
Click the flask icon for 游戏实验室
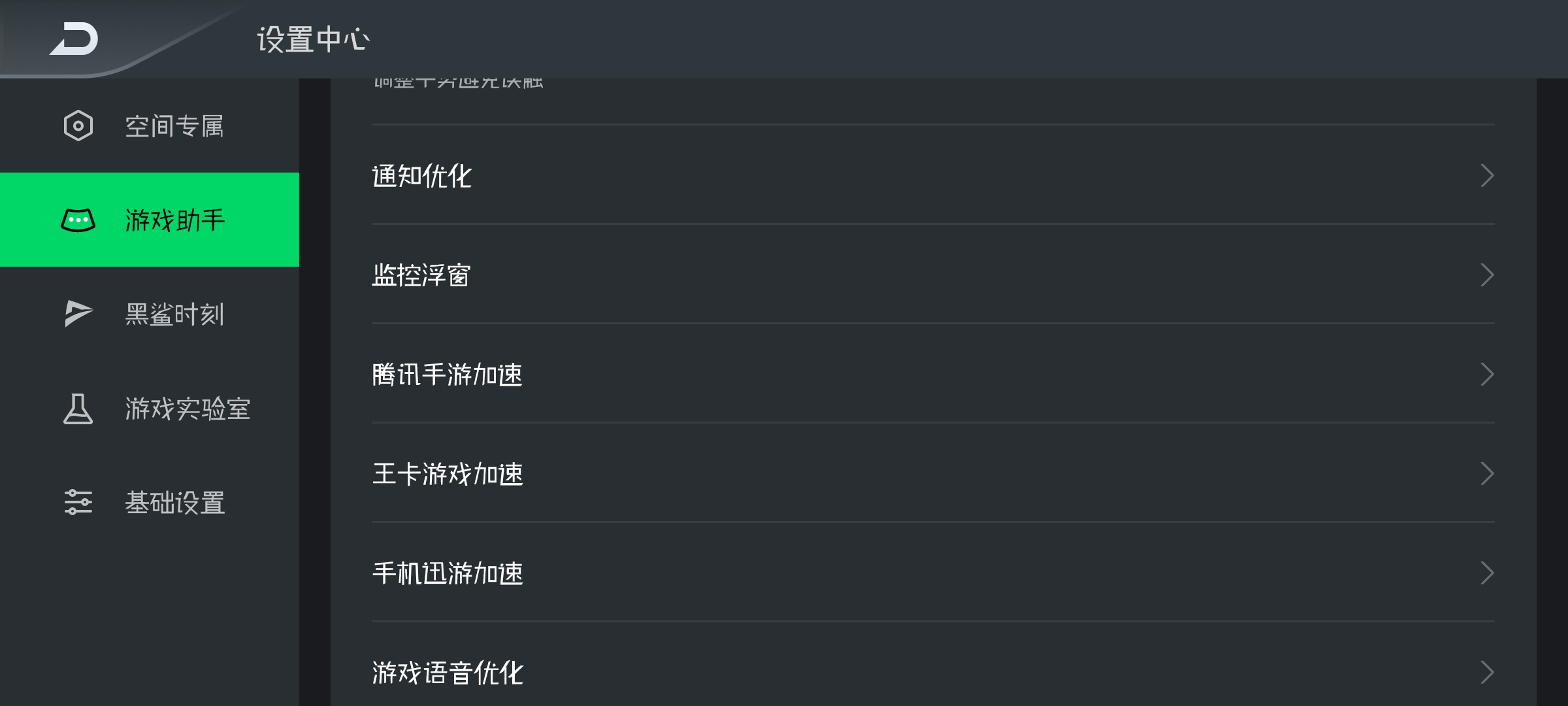[x=78, y=409]
